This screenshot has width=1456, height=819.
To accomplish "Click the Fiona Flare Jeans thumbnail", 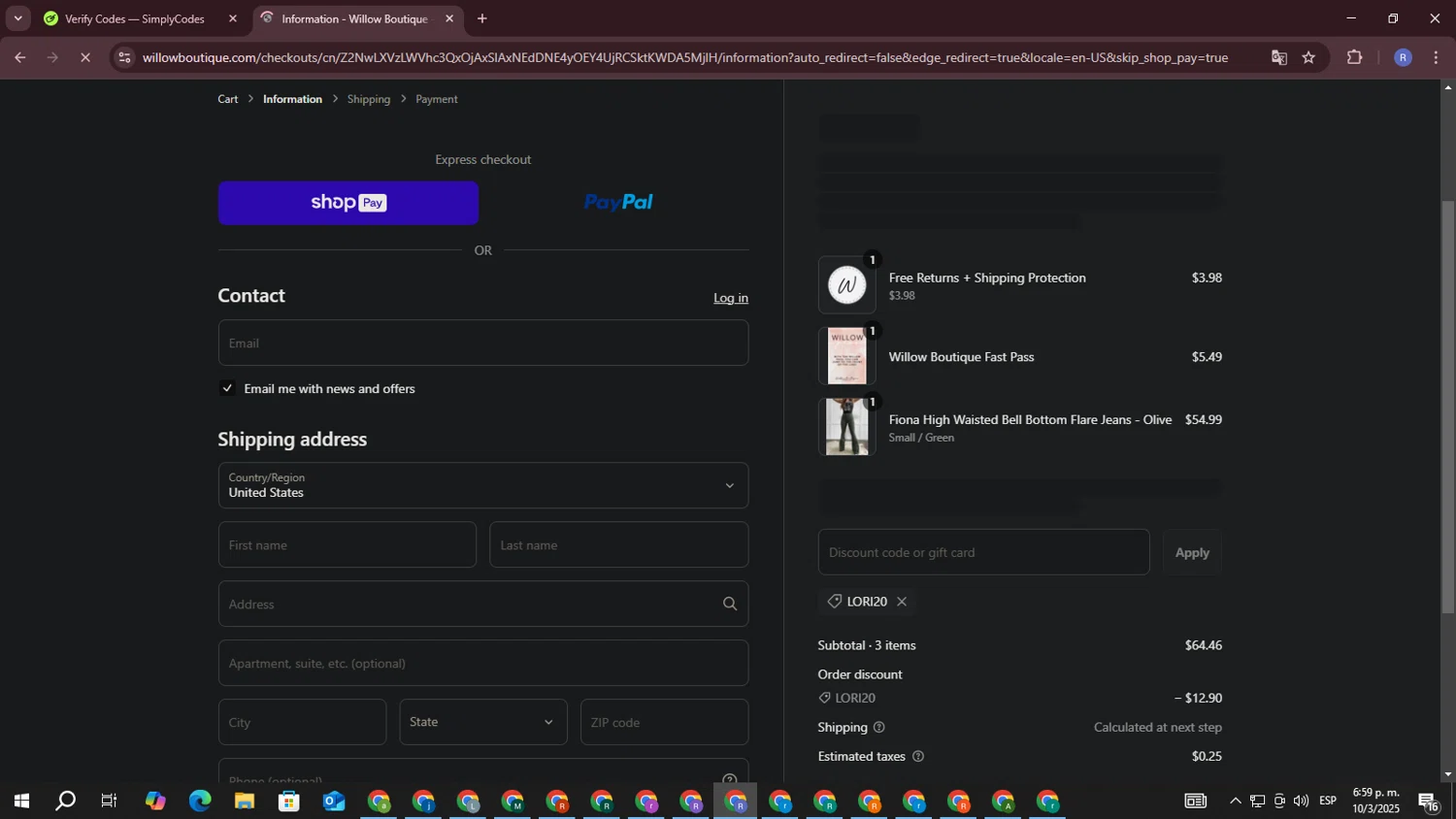I will tap(846, 427).
